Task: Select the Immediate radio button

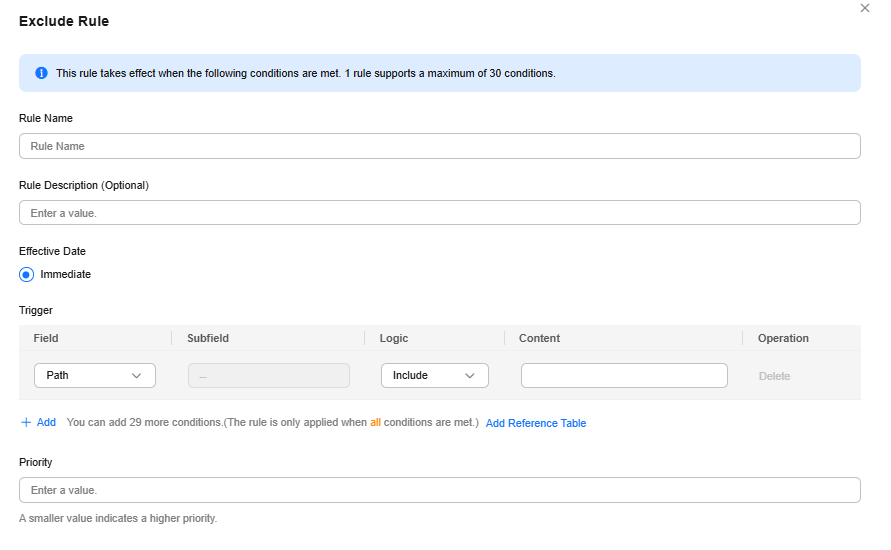Action: tap(26, 274)
